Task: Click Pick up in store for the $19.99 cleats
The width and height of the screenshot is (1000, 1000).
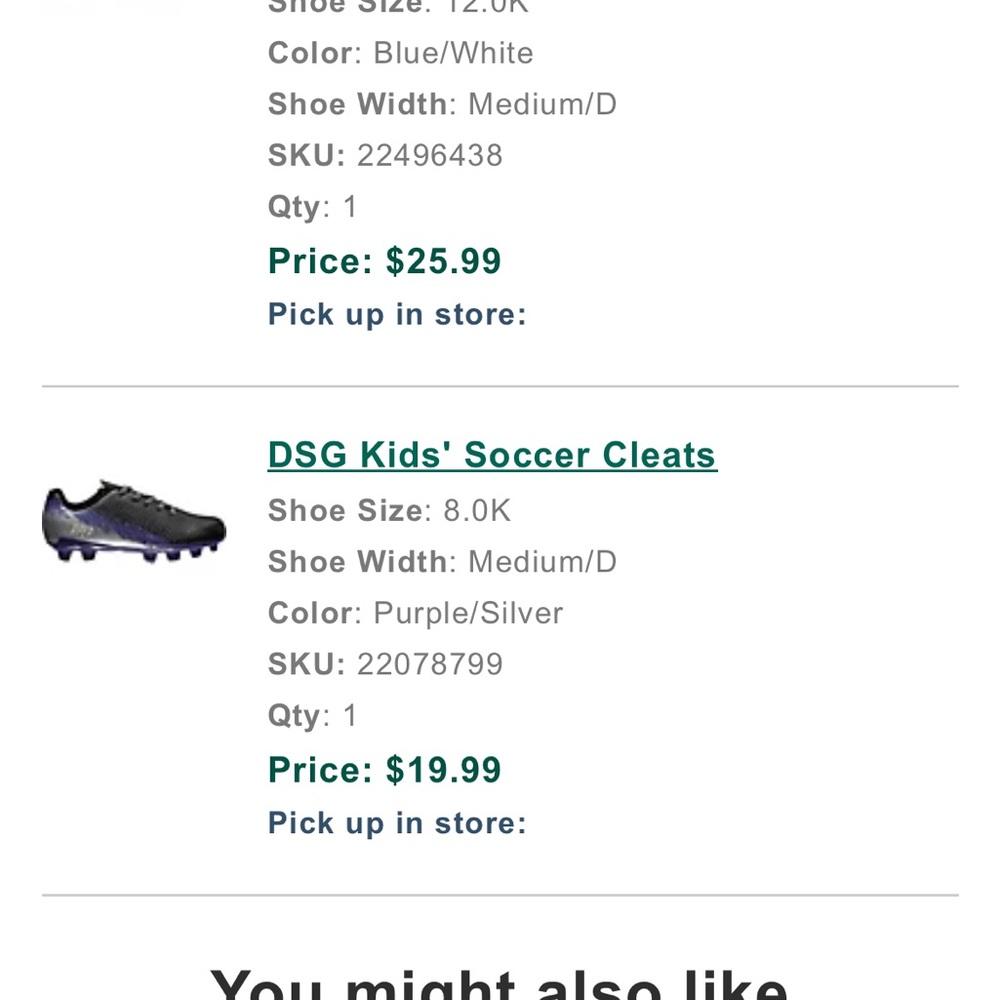Action: tap(396, 822)
